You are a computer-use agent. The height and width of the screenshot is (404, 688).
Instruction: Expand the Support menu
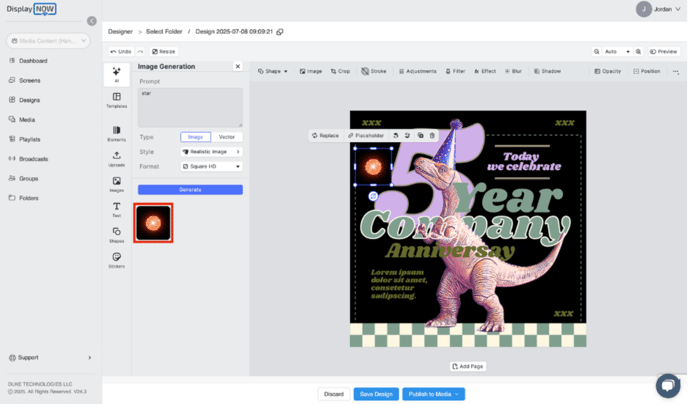click(50, 358)
